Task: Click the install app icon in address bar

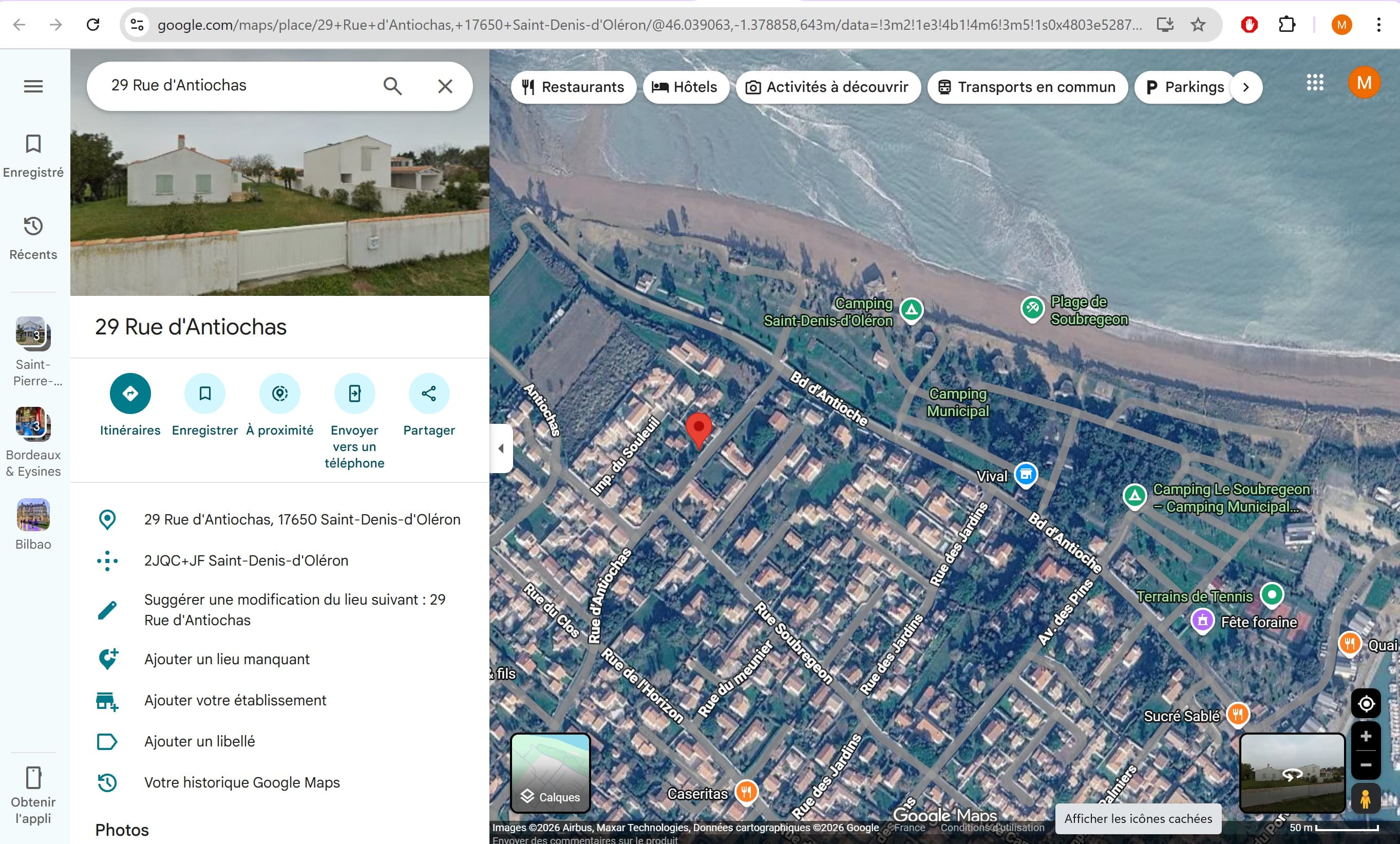Action: 1165,25
